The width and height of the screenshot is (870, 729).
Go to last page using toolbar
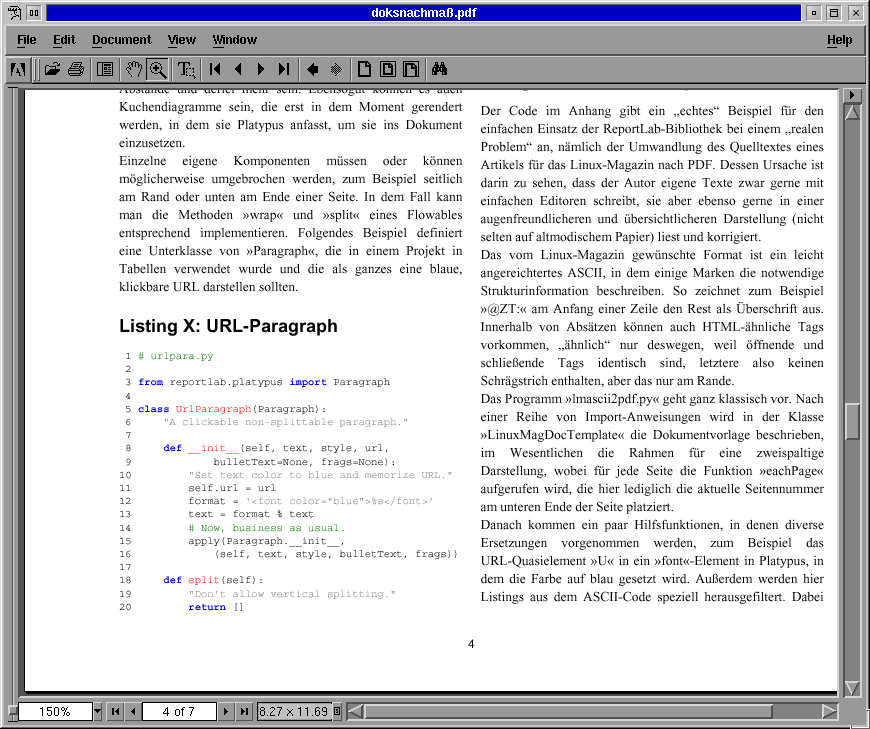pos(284,70)
